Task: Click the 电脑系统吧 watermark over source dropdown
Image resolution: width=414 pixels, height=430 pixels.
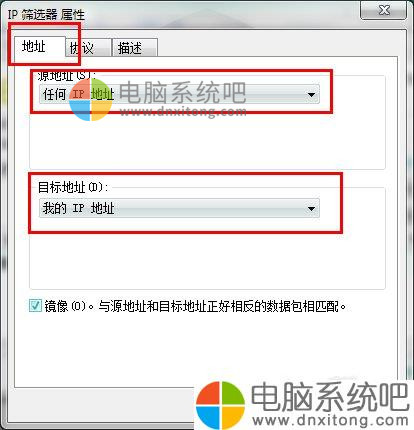Action: (x=183, y=93)
